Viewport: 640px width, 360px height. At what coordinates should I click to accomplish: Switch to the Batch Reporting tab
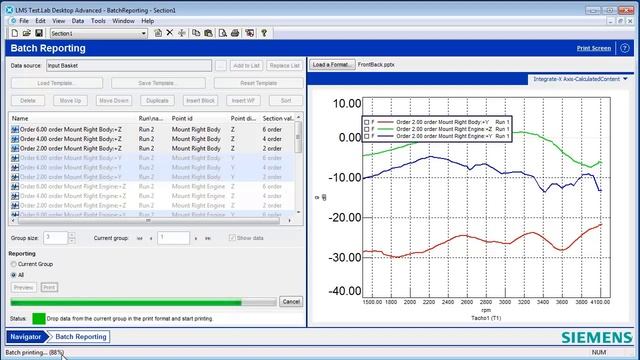[x=80, y=337]
